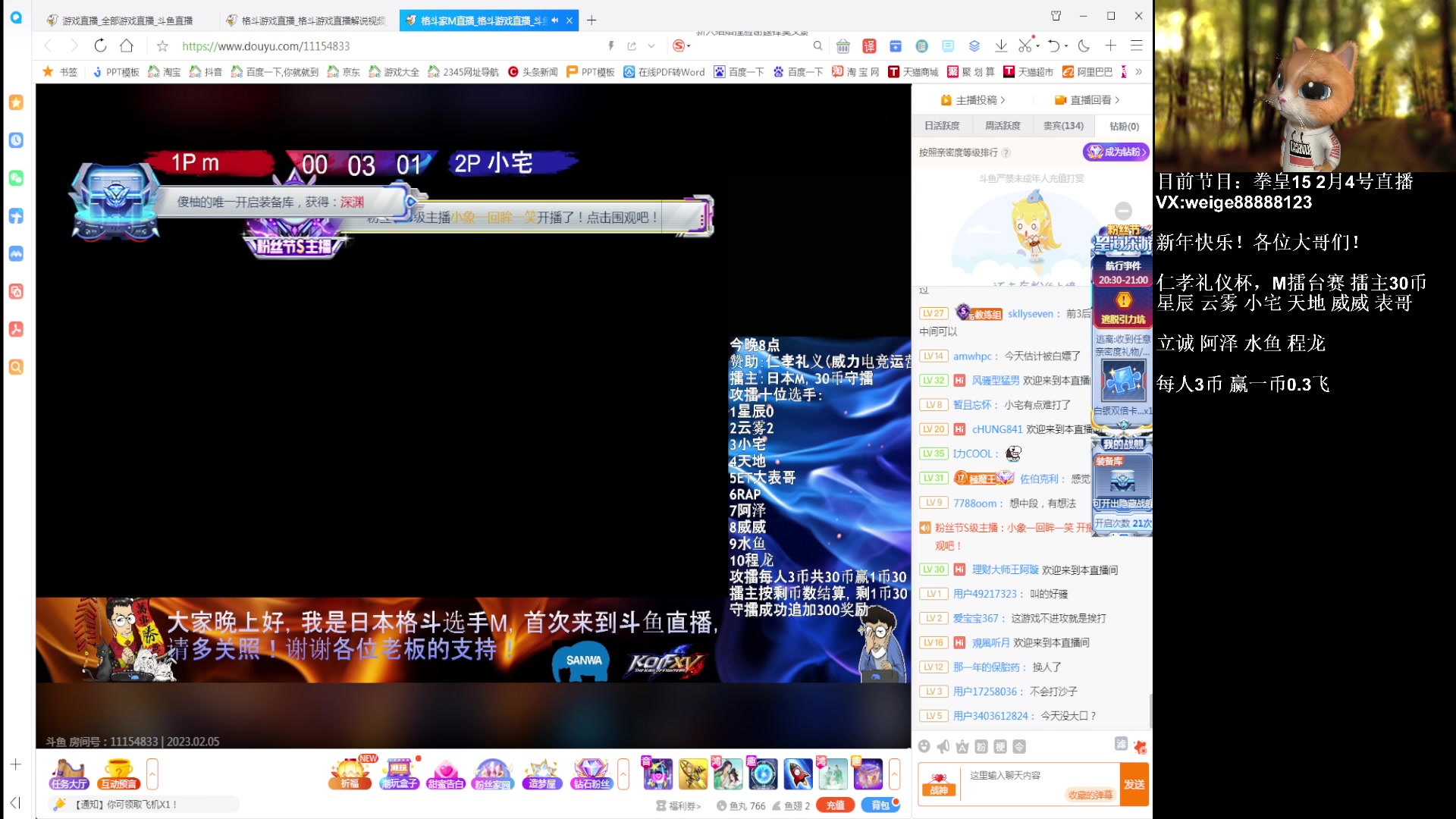Switch to the 贵宾(134) tab
This screenshot has width=1456, height=819.
pyautogui.click(x=1063, y=126)
